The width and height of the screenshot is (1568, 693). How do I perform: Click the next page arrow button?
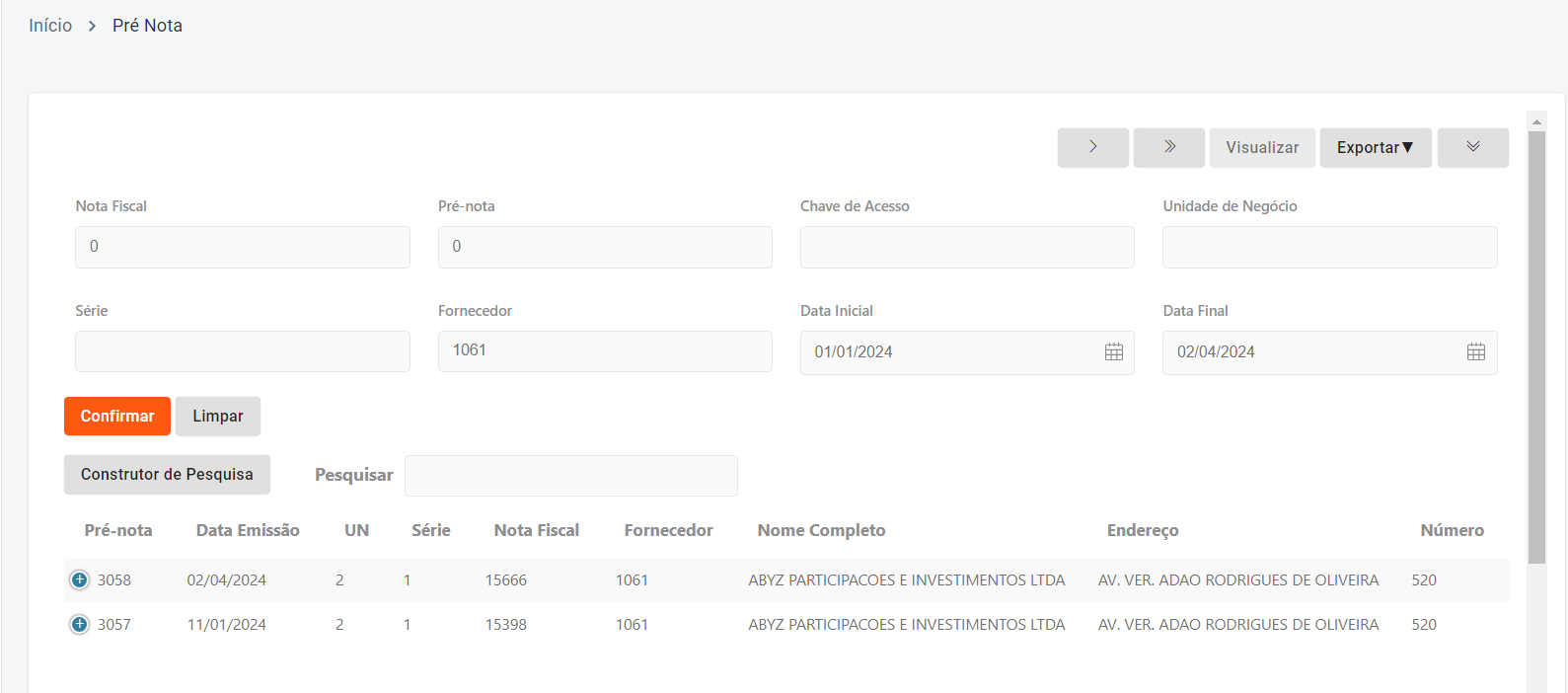click(x=1092, y=147)
